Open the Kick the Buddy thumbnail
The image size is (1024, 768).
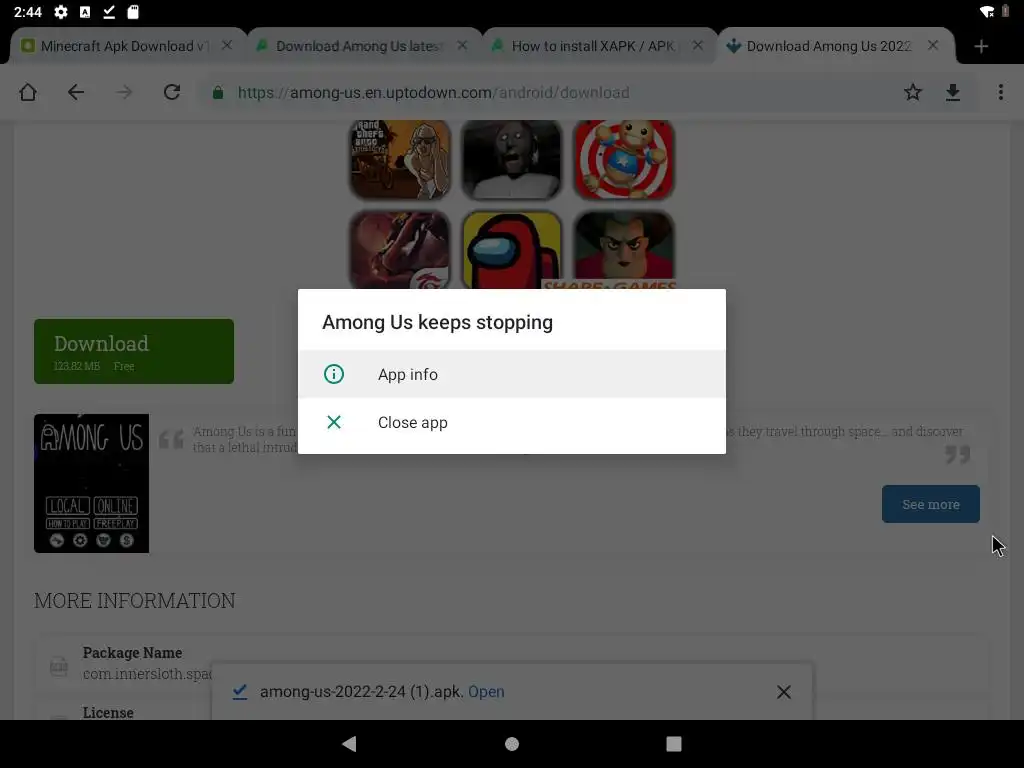[x=624, y=159]
